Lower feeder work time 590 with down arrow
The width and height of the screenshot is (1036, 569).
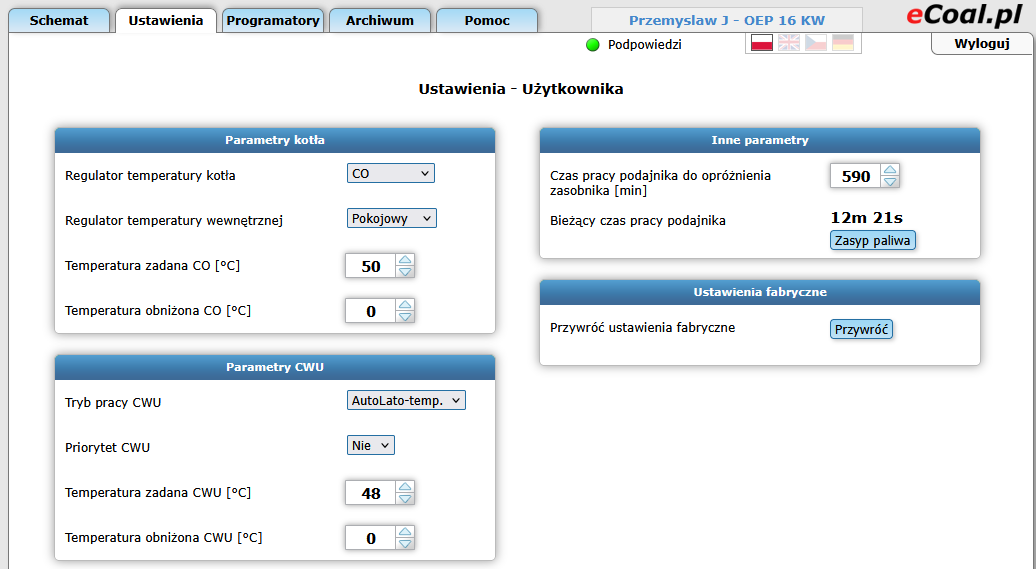coord(890,182)
